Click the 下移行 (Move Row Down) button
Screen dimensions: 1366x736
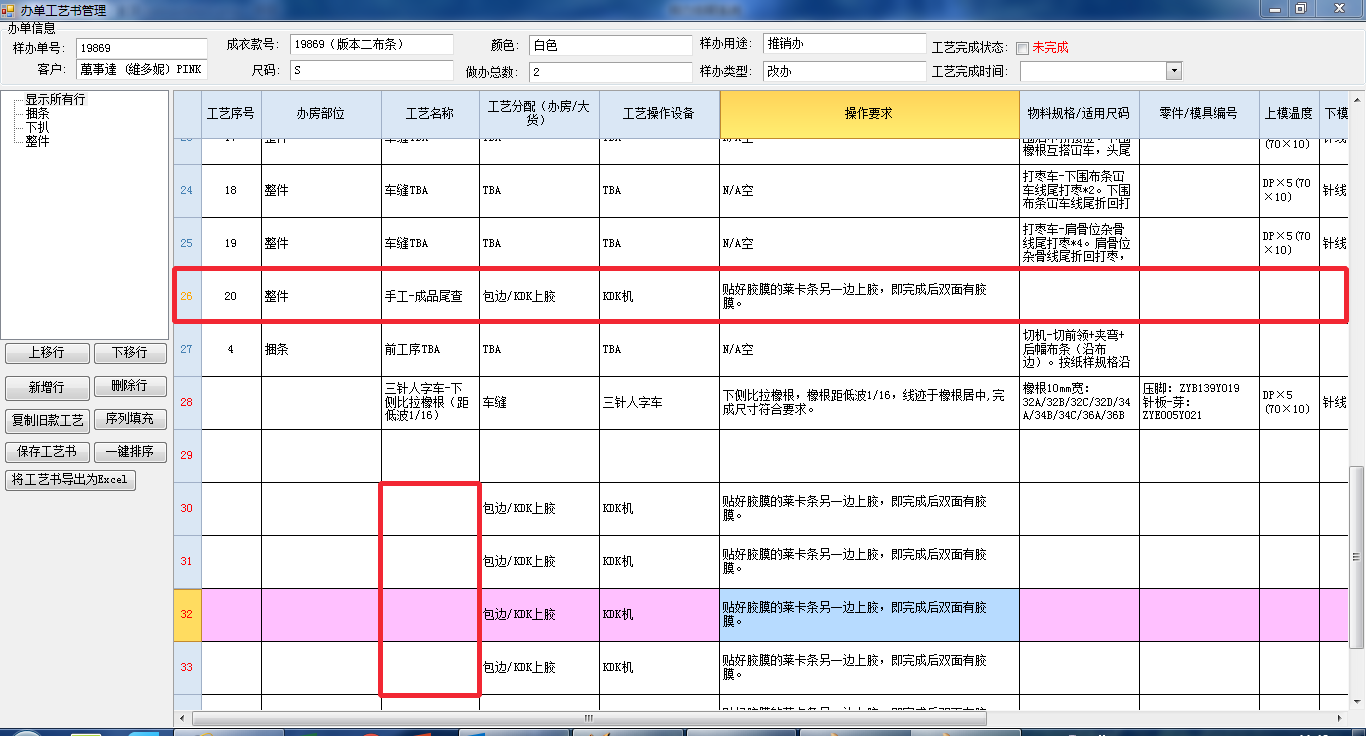(x=129, y=352)
